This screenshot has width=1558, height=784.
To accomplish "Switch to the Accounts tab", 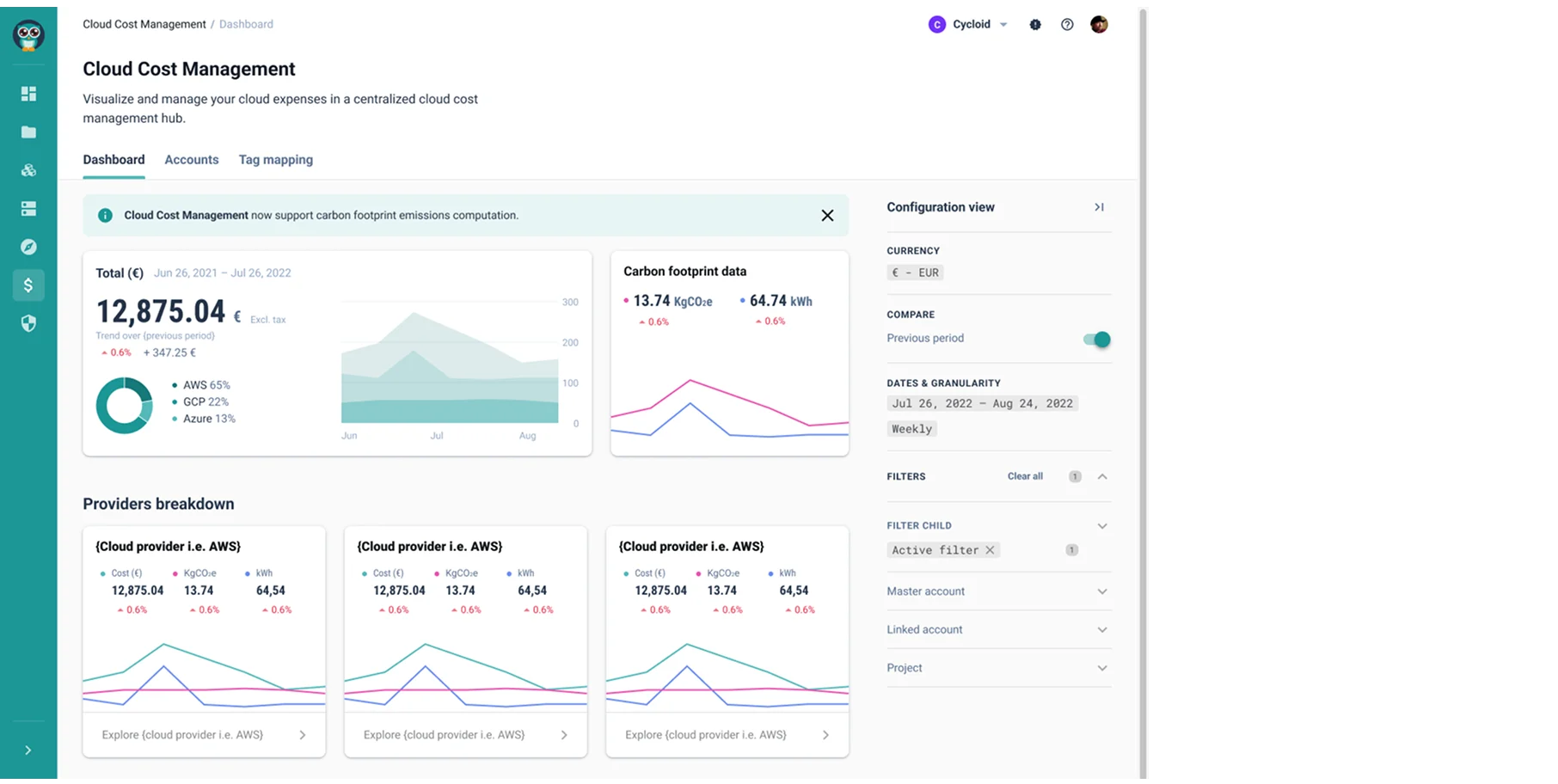I will (192, 160).
